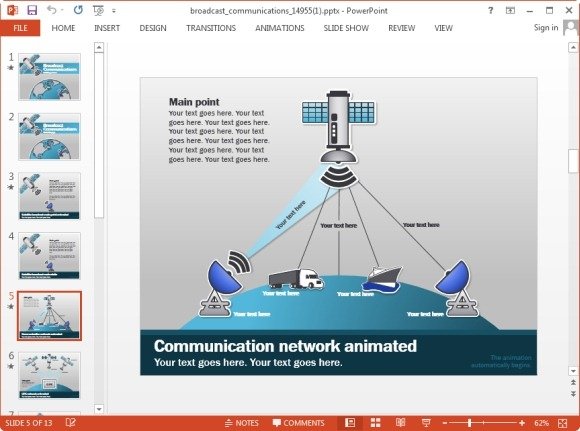Click "Communication network animated" title text
This screenshot has width=580, height=431.
[x=285, y=346]
